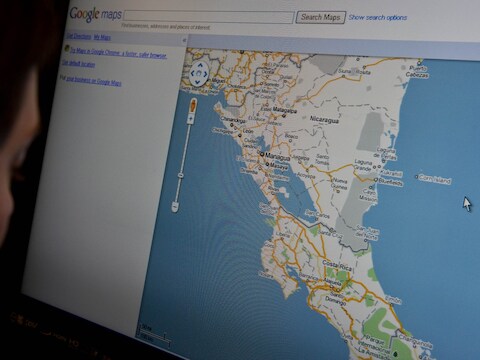Pan the map down with the arrow

click(x=197, y=82)
